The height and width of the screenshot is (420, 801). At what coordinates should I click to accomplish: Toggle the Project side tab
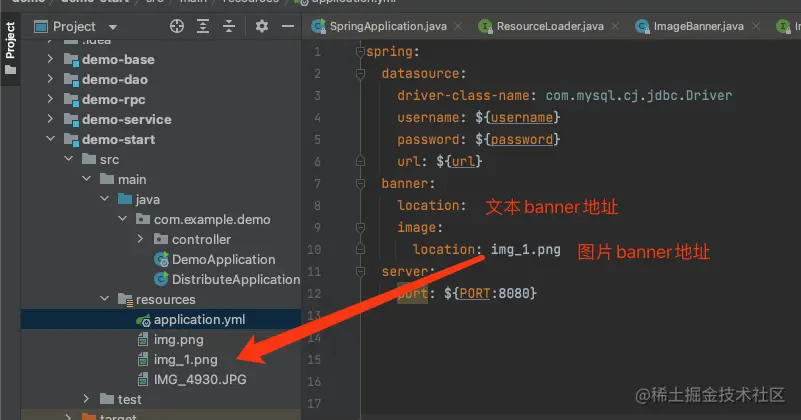point(10,48)
